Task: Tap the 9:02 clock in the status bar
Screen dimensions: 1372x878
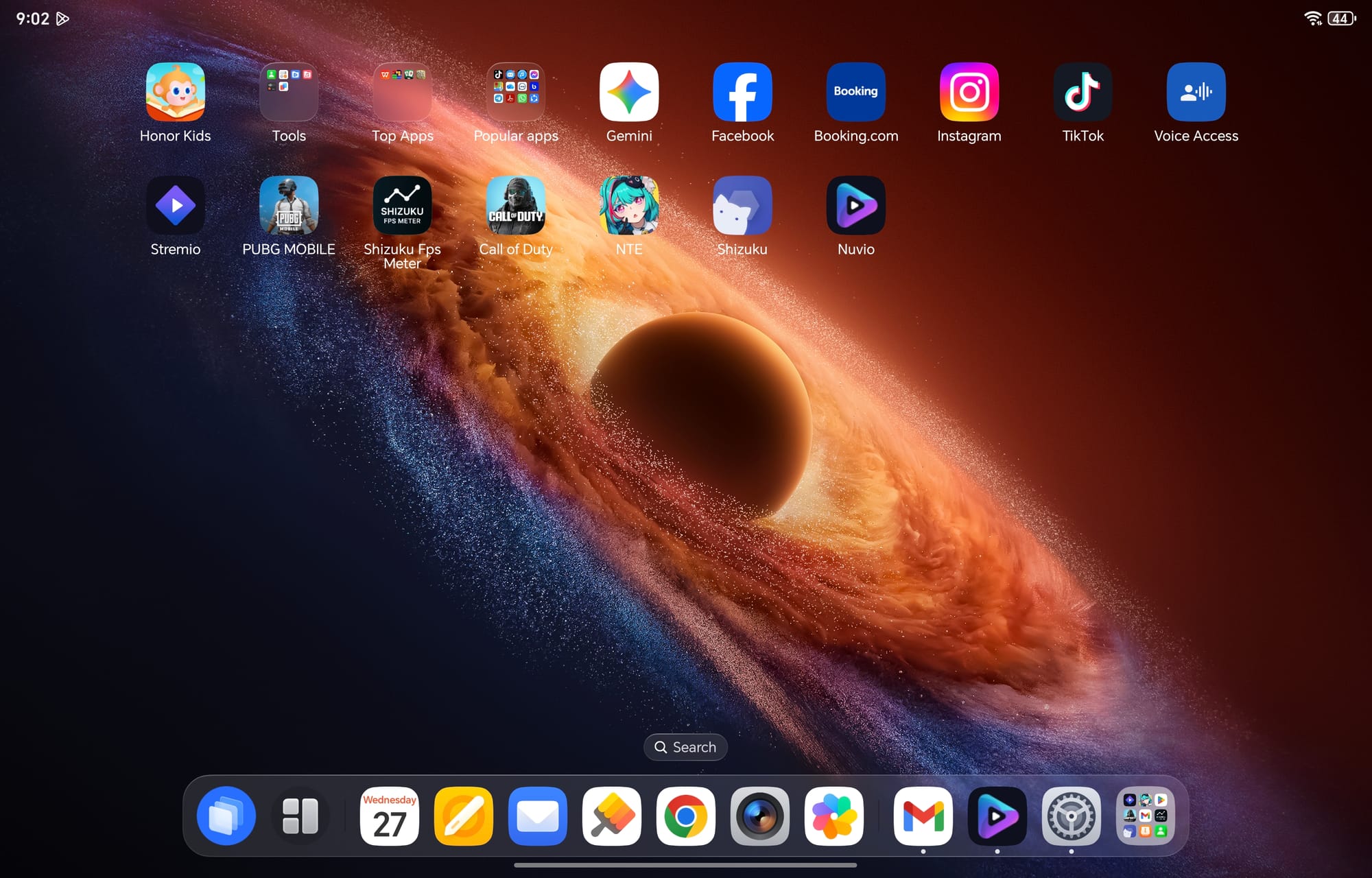Action: click(x=32, y=19)
